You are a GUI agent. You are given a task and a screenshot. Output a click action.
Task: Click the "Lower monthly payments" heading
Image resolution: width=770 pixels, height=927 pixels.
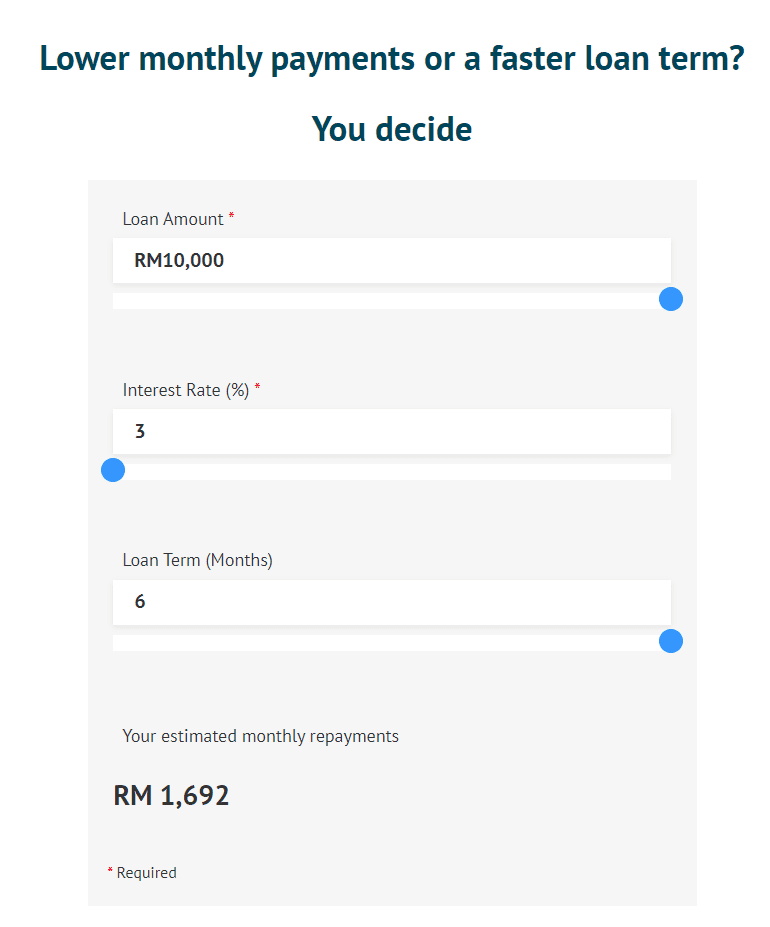click(391, 59)
